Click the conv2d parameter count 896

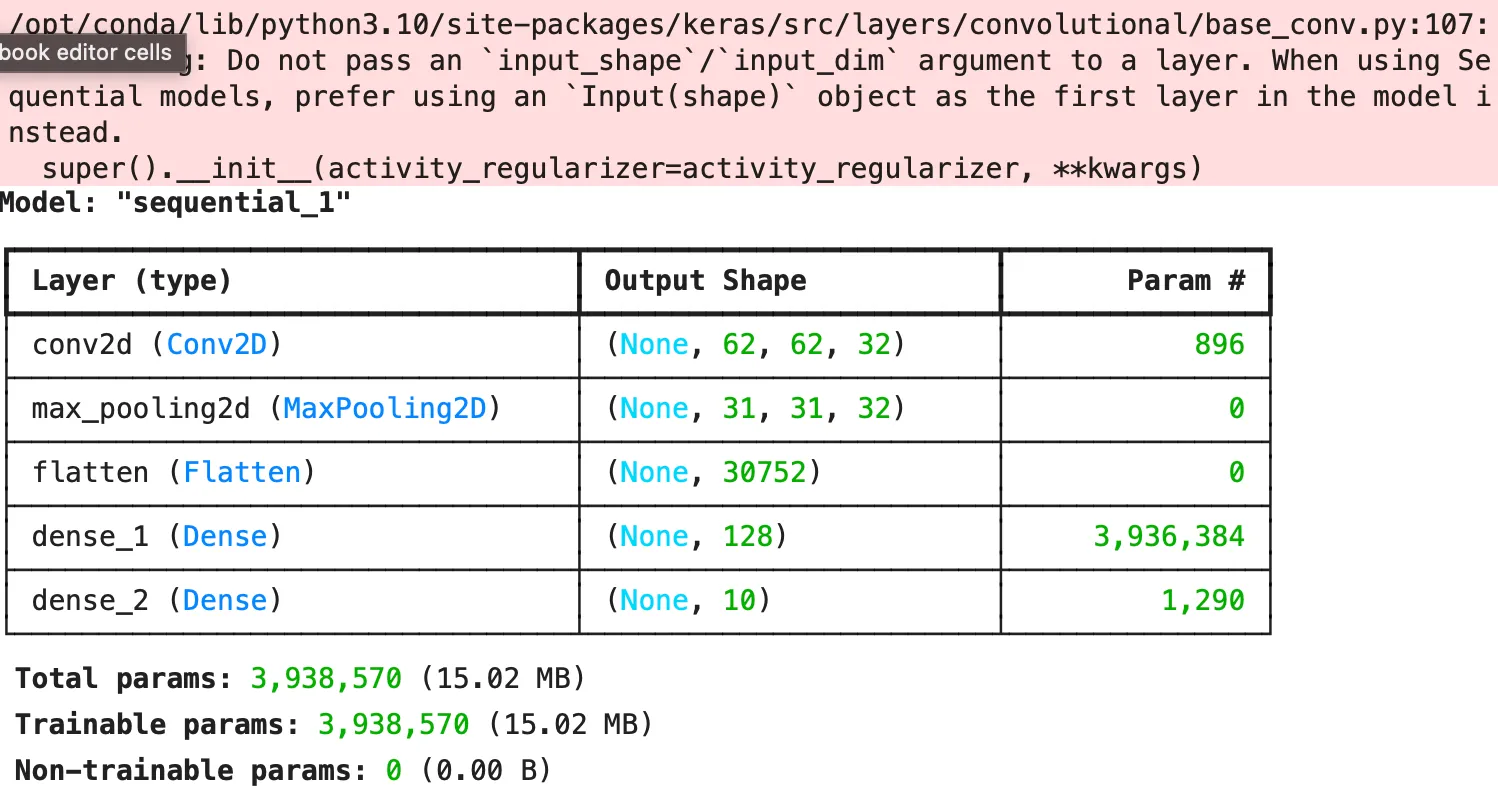1219,345
